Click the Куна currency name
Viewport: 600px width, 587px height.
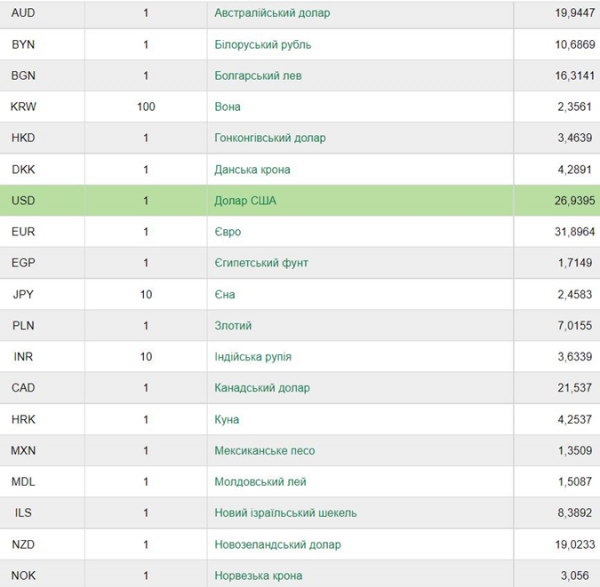tap(227, 419)
